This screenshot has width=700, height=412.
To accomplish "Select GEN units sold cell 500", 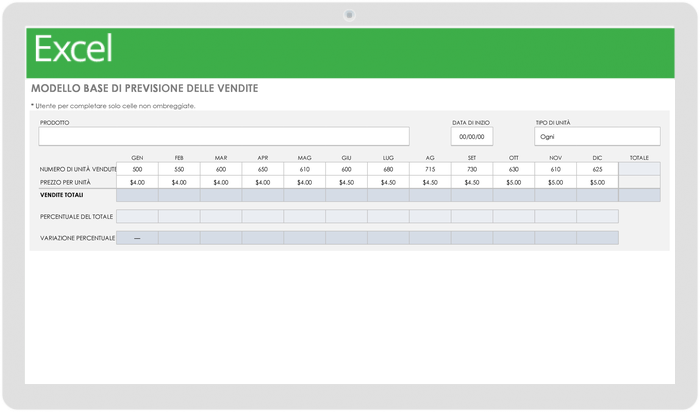I will (x=137, y=169).
